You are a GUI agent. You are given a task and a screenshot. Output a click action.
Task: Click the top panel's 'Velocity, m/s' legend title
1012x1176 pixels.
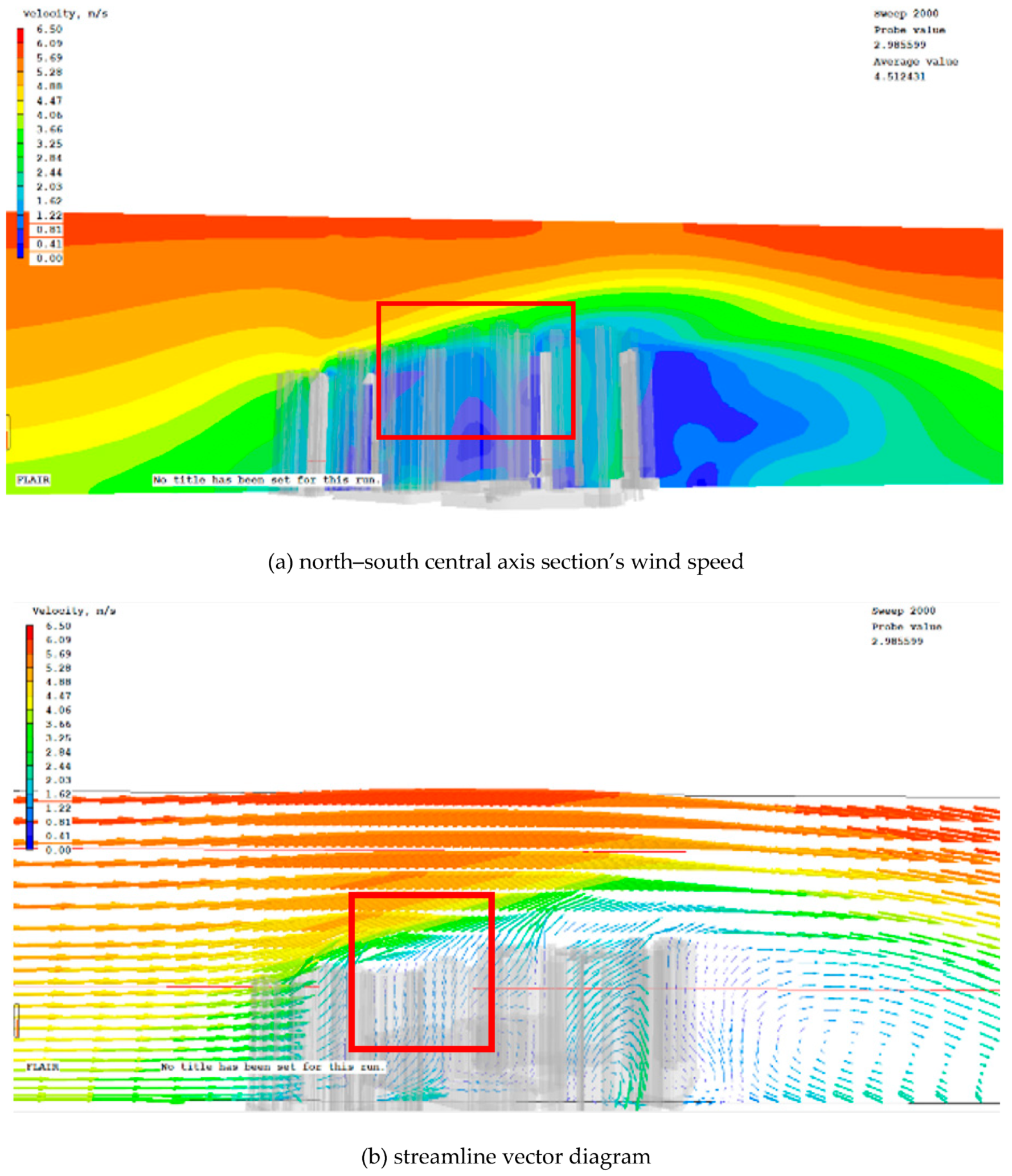click(x=65, y=13)
